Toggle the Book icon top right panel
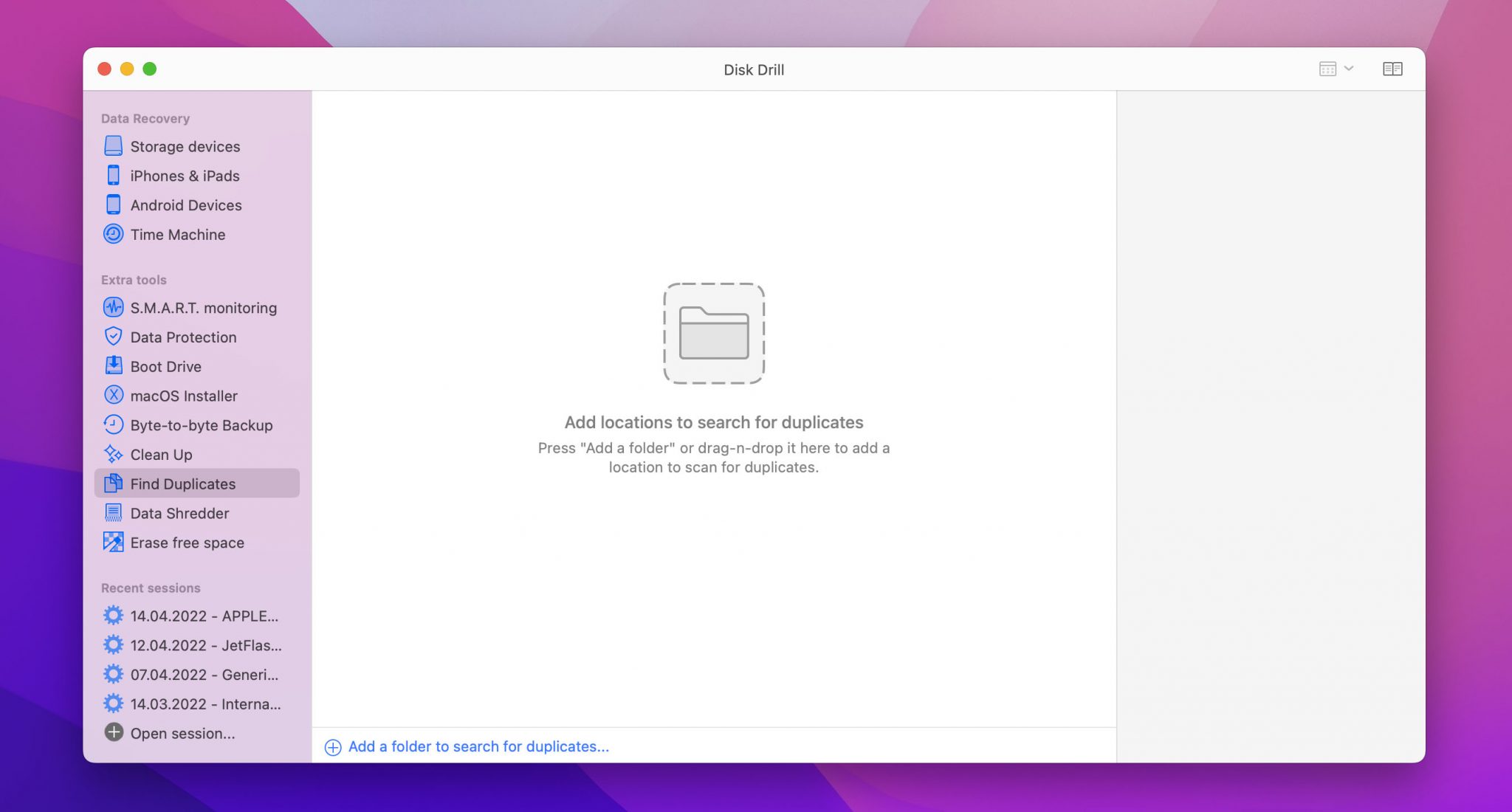 point(1392,68)
